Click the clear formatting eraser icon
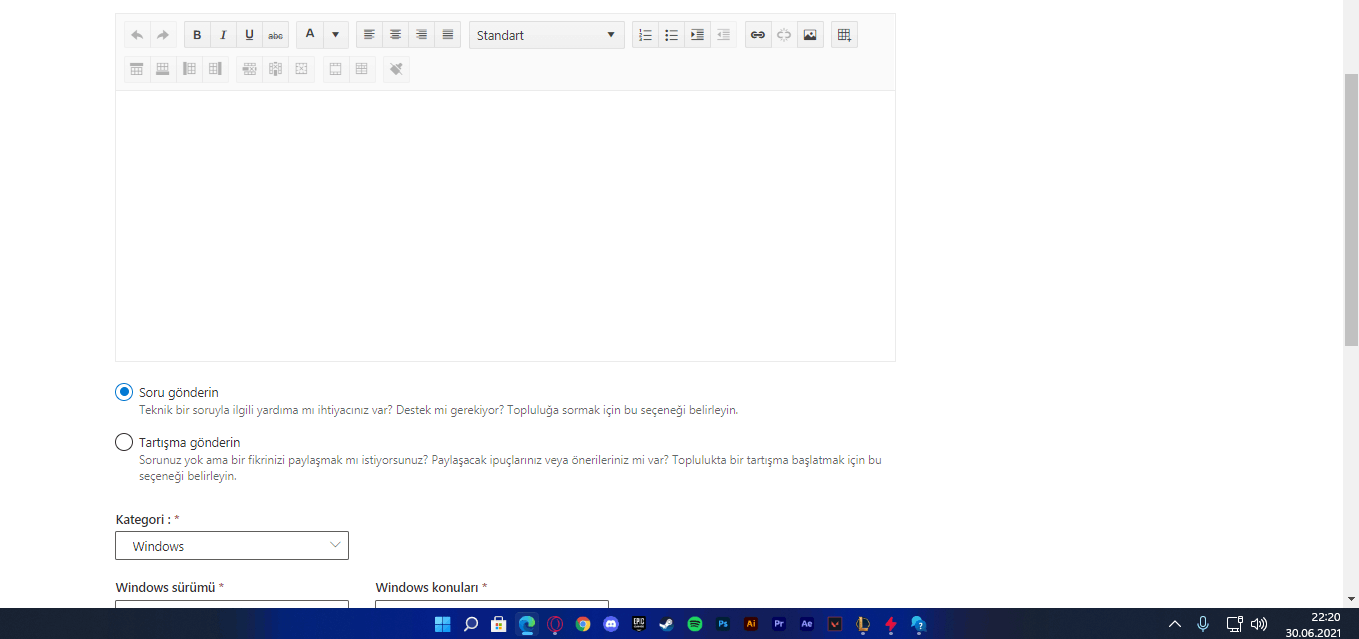1359x639 pixels. coord(396,69)
